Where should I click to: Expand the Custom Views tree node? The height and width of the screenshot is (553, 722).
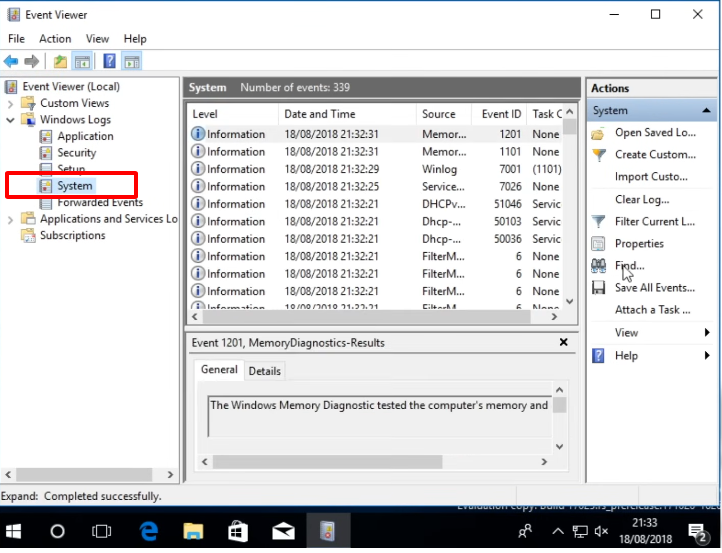(x=11, y=103)
